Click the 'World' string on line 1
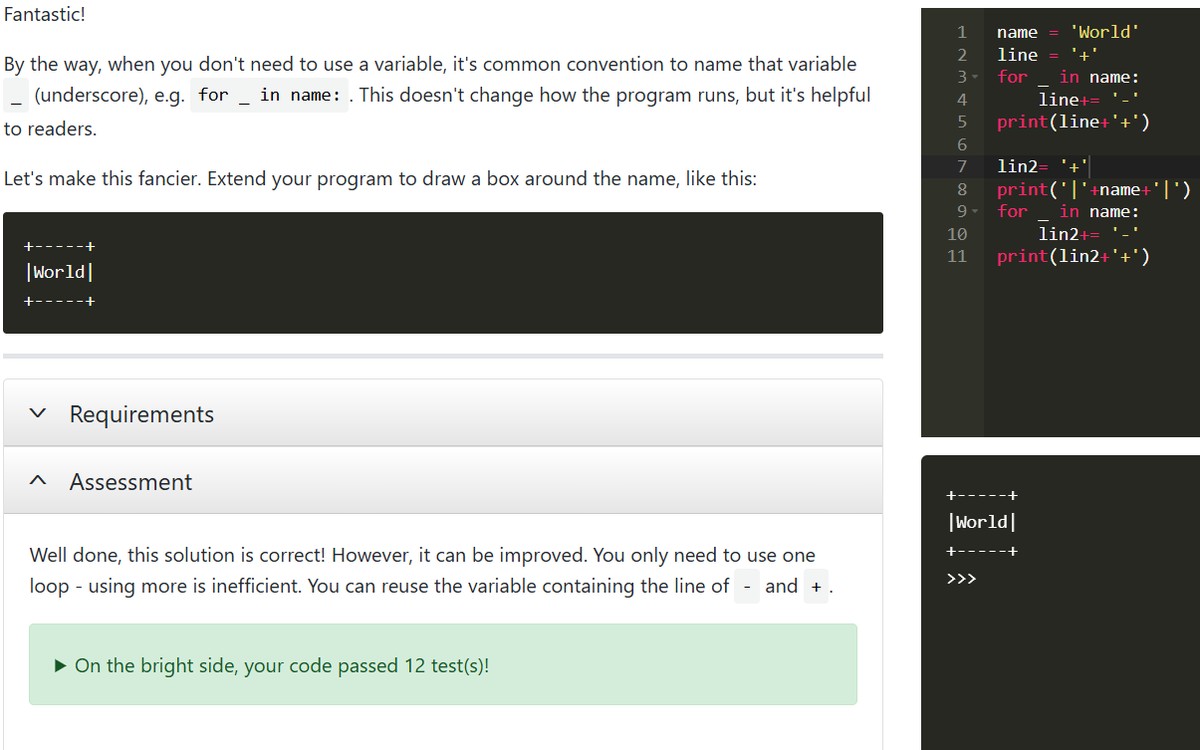Image resolution: width=1200 pixels, height=750 pixels. [x=1102, y=32]
